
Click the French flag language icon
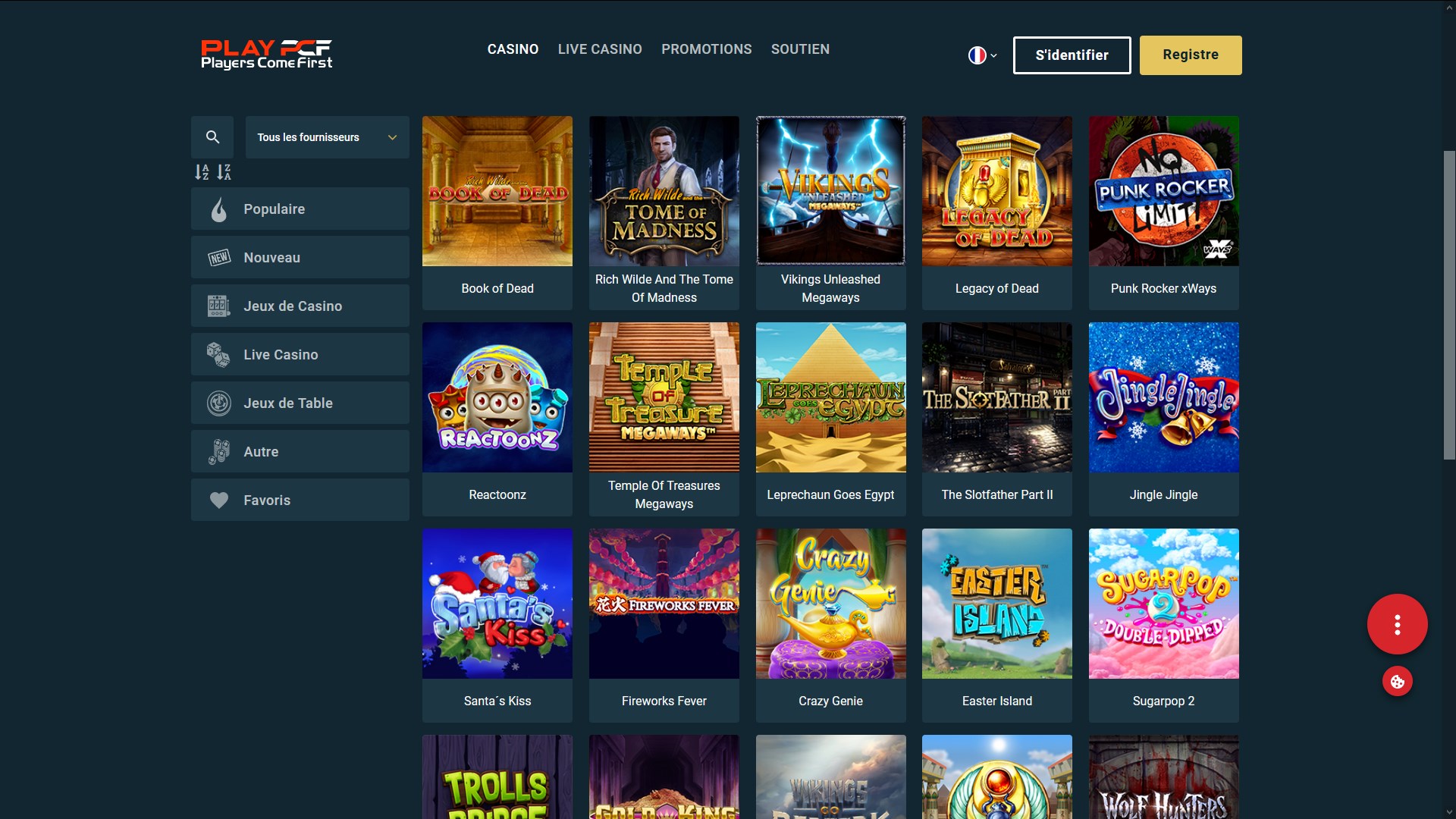point(977,55)
